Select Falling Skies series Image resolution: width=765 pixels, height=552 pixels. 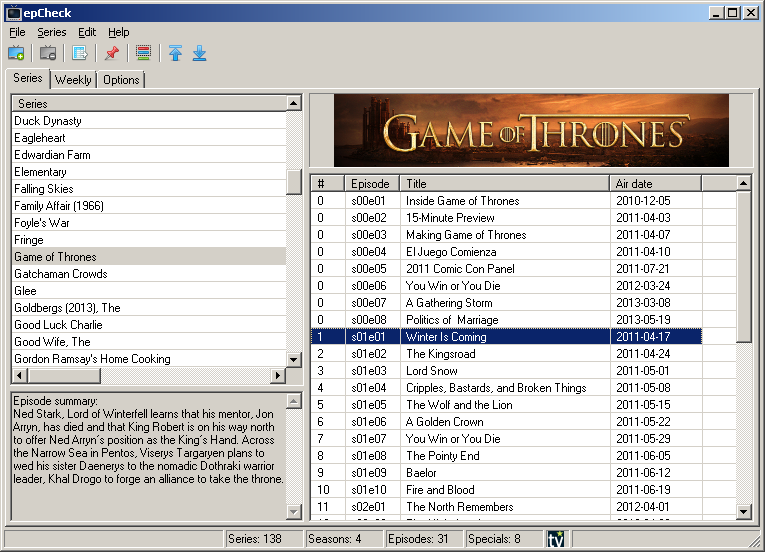(149, 188)
